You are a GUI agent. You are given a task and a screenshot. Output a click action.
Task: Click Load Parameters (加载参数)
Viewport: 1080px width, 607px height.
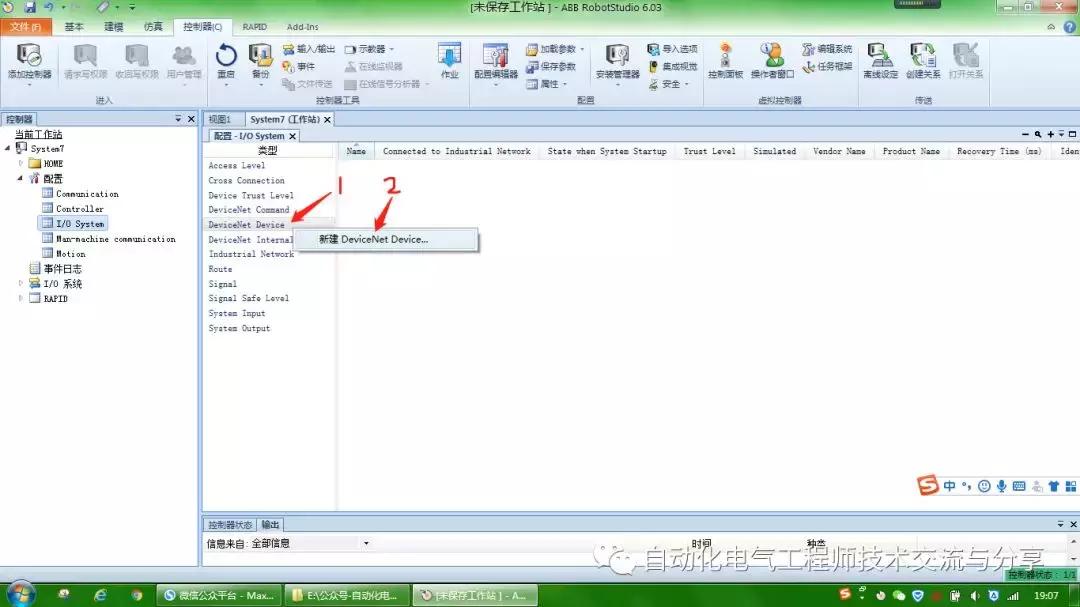555,49
